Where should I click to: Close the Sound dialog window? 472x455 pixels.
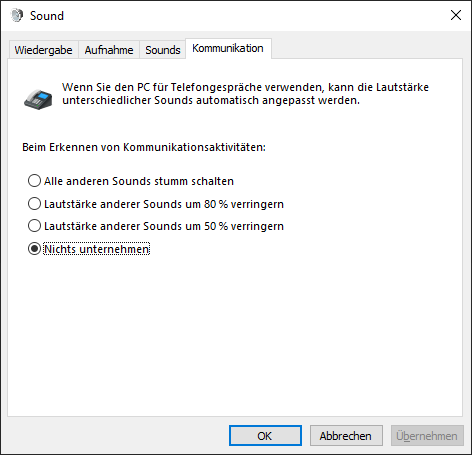pos(456,15)
